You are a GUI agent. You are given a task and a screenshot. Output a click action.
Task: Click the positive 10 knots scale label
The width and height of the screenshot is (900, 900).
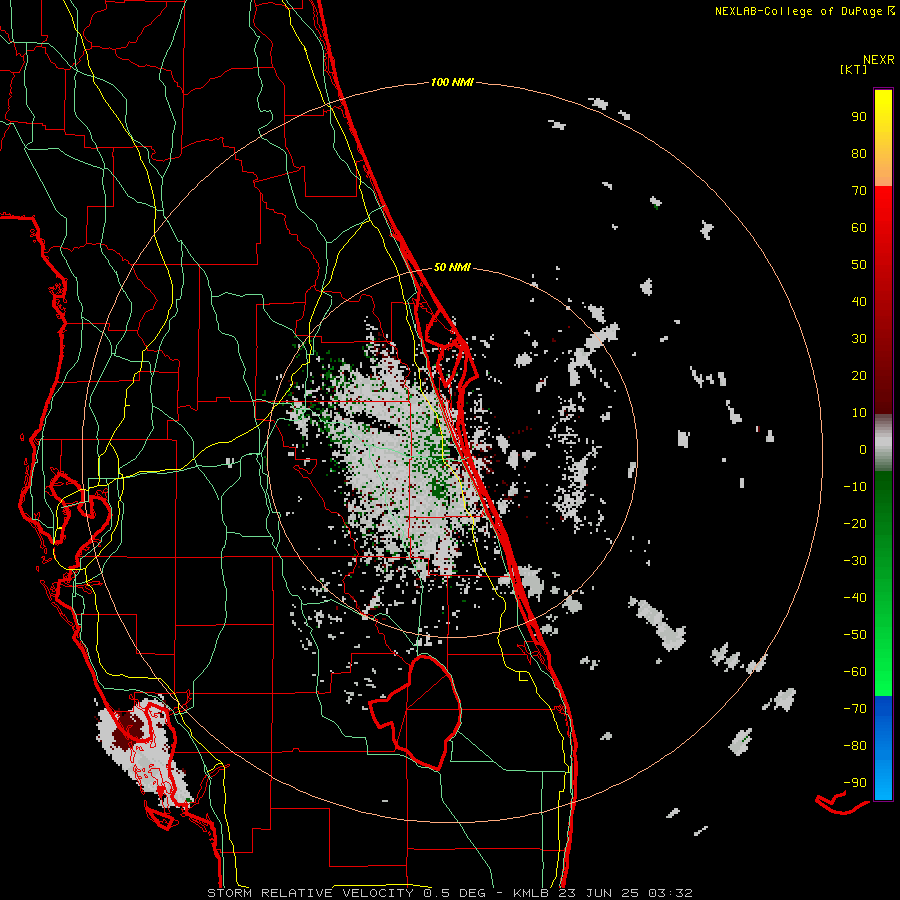click(x=859, y=413)
